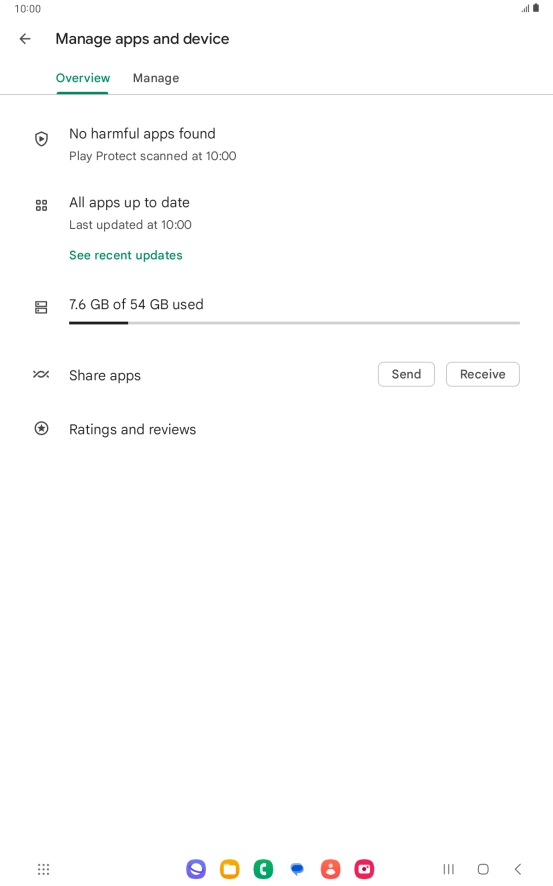Screen dimensions: 553x886
Task: Open the See recent updates link
Action: [125, 255]
